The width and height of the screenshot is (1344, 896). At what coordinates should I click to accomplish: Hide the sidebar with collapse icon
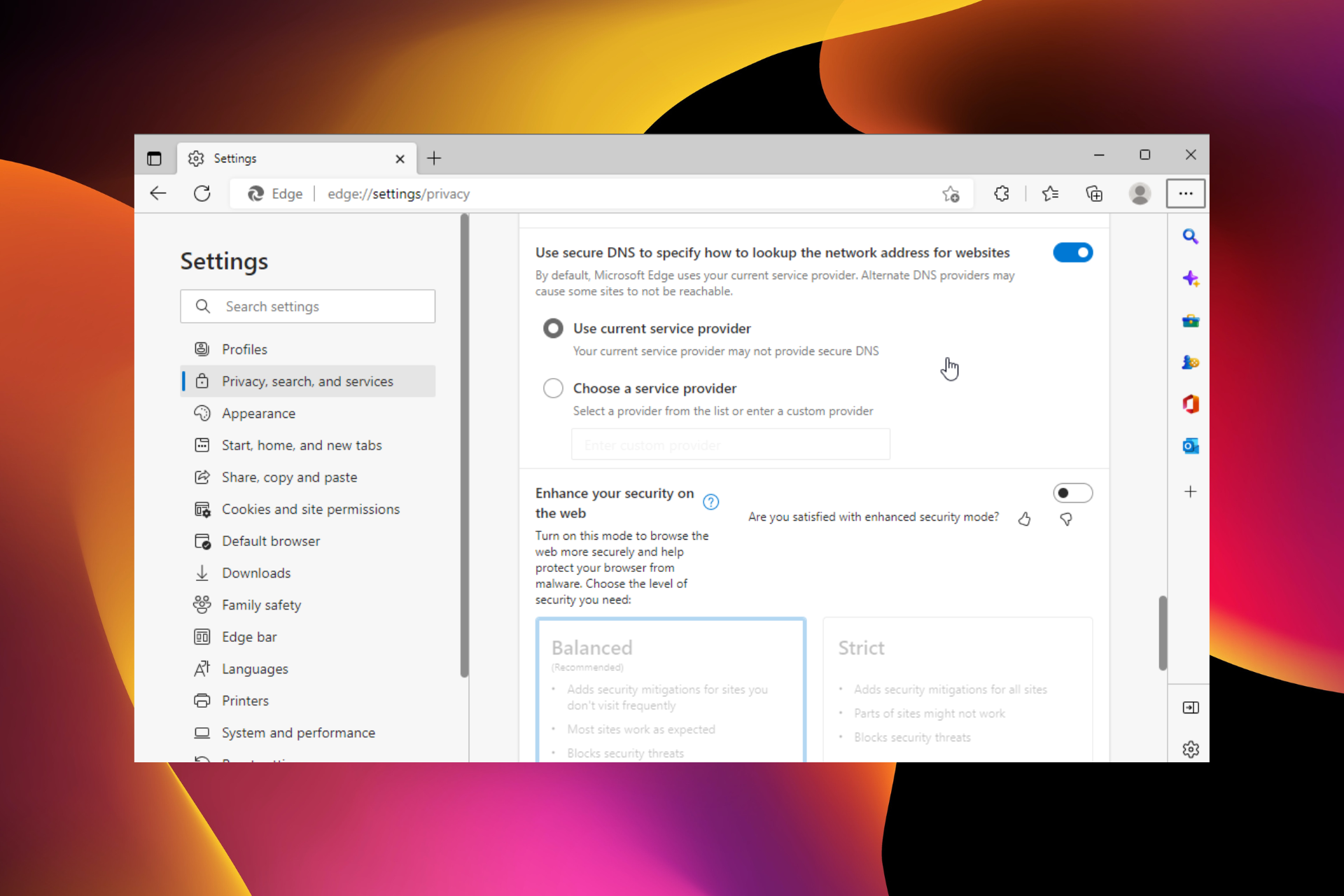pyautogui.click(x=1190, y=708)
